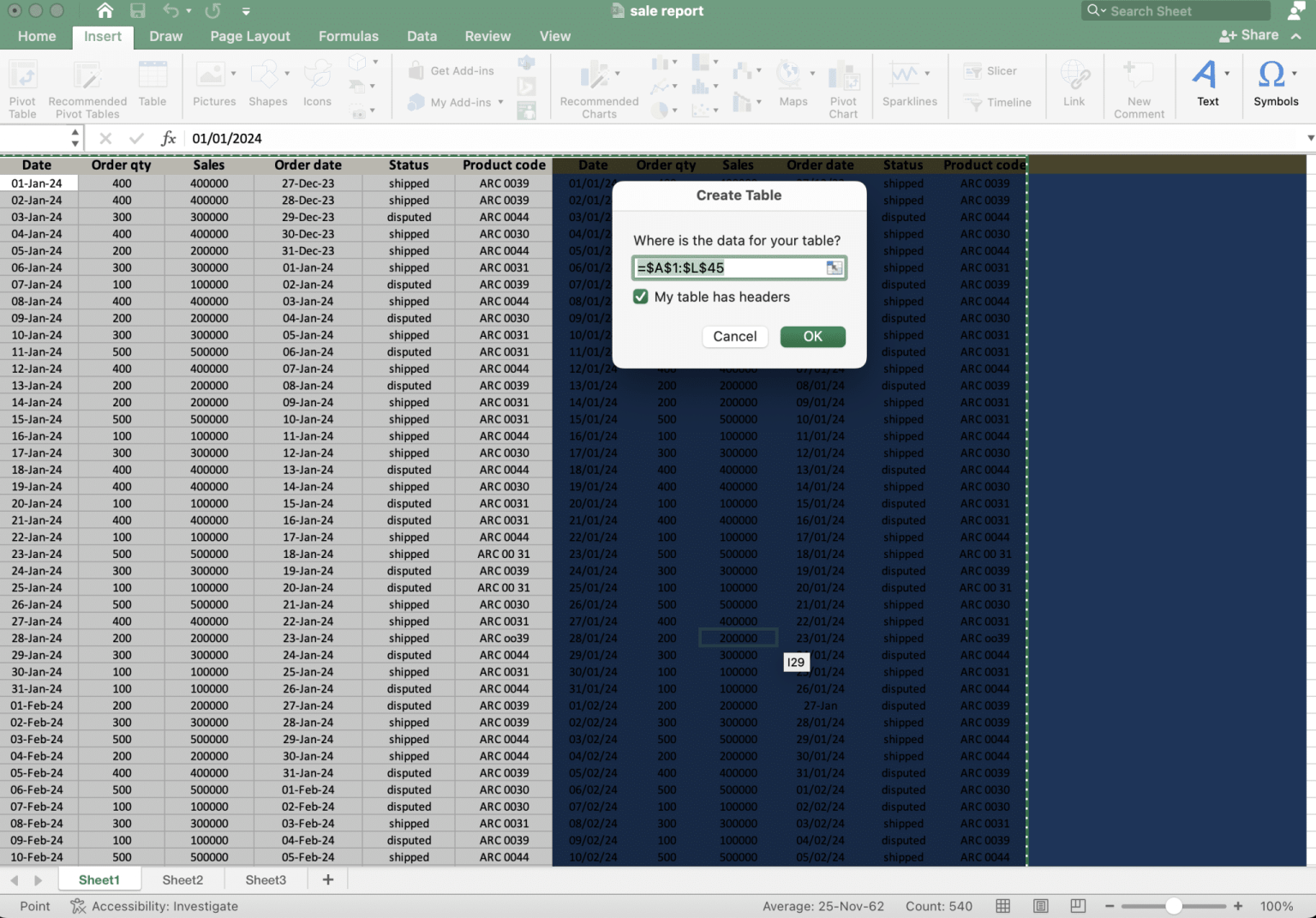Confirm table creation with OK
The image size is (1316, 918).
point(812,336)
